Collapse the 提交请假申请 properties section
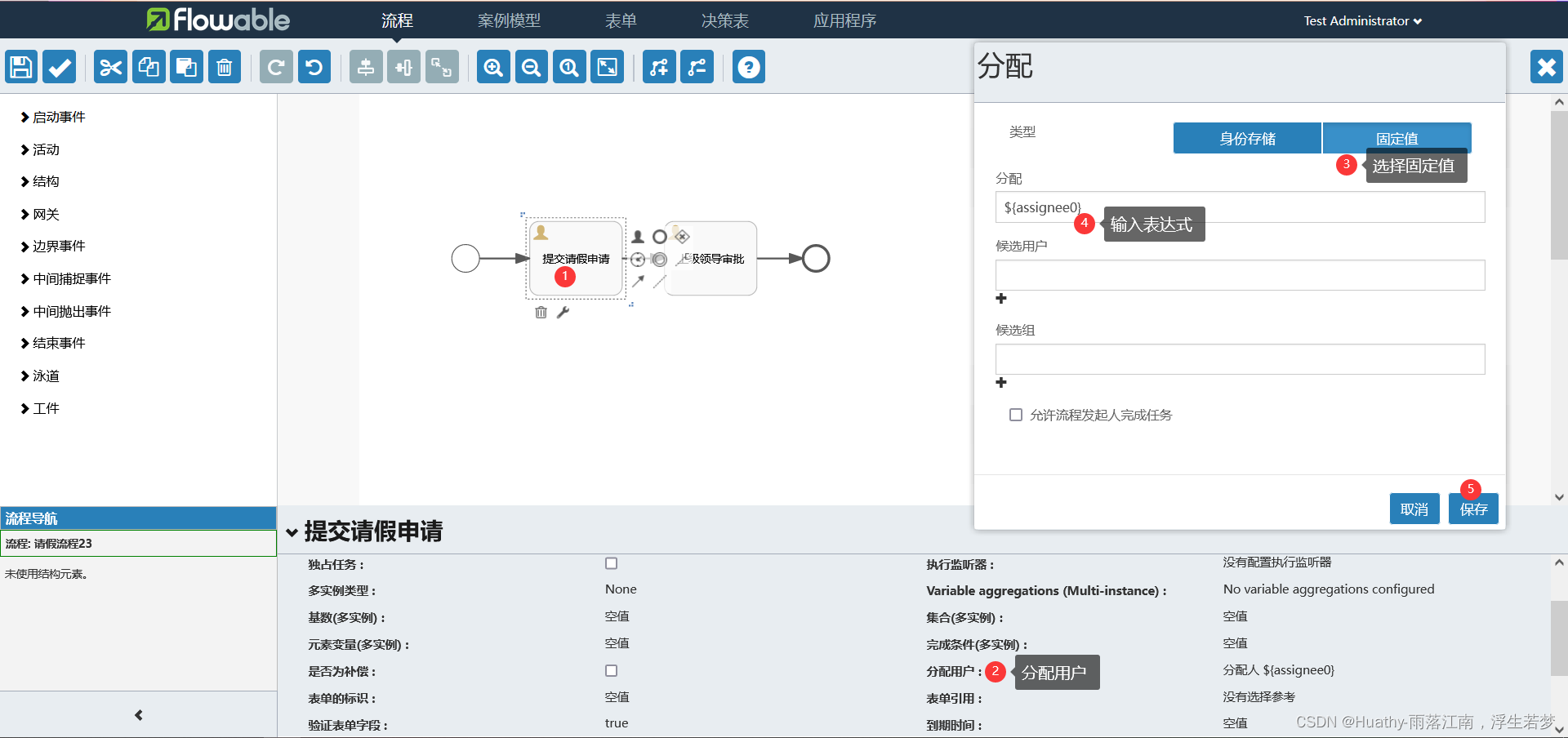This screenshot has width=1568, height=738. (292, 532)
